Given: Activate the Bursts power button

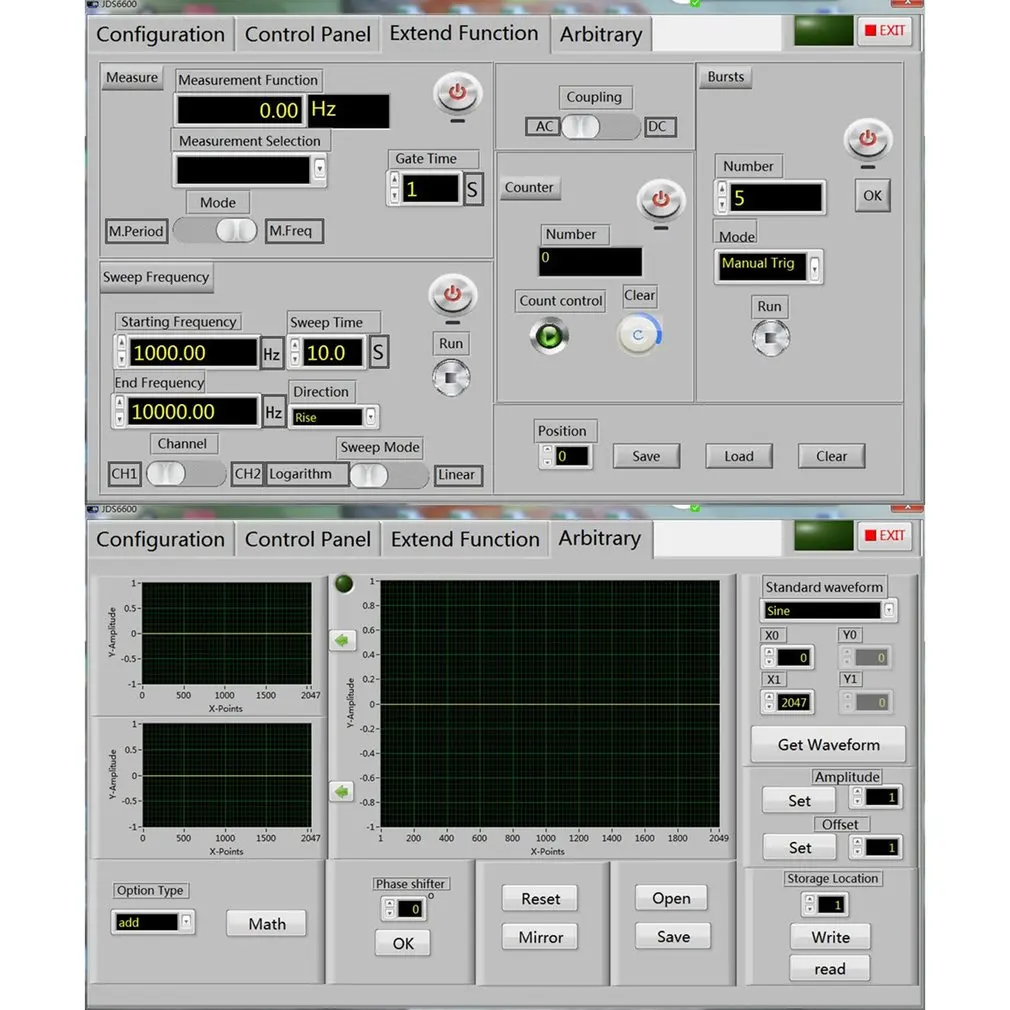Looking at the screenshot, I should 868,139.
